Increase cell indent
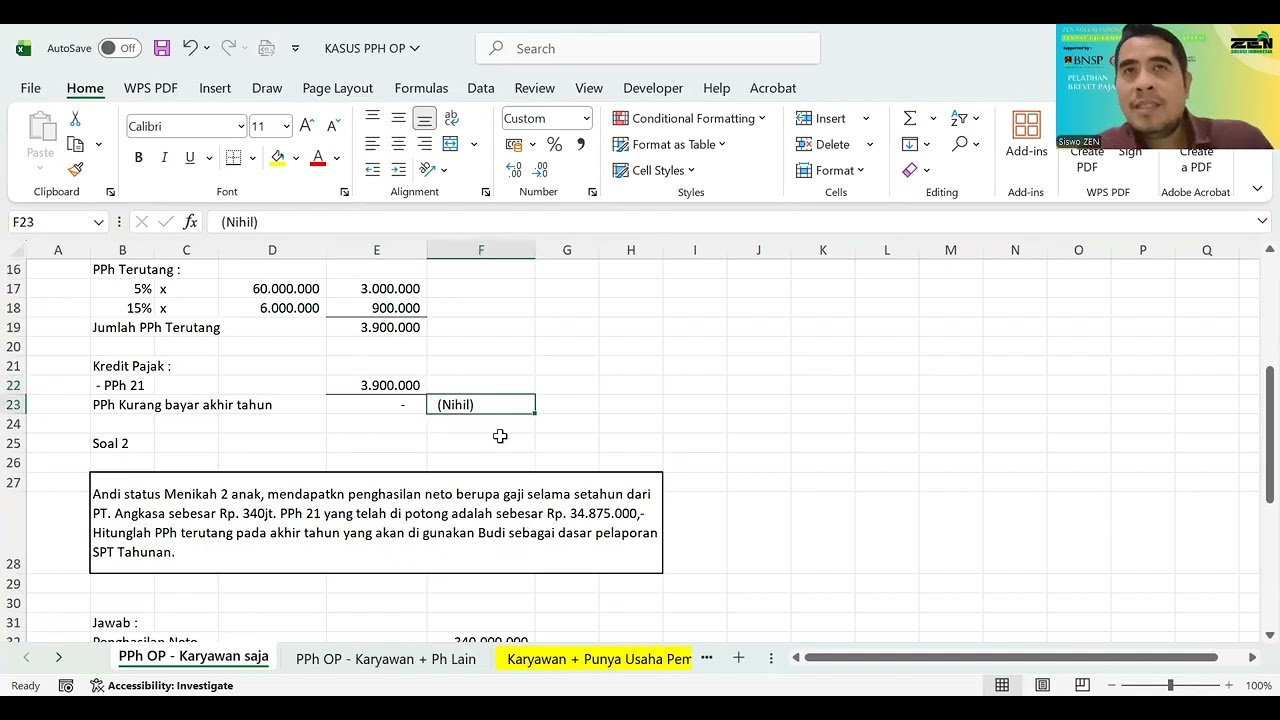The image size is (1280, 720). 398,170
